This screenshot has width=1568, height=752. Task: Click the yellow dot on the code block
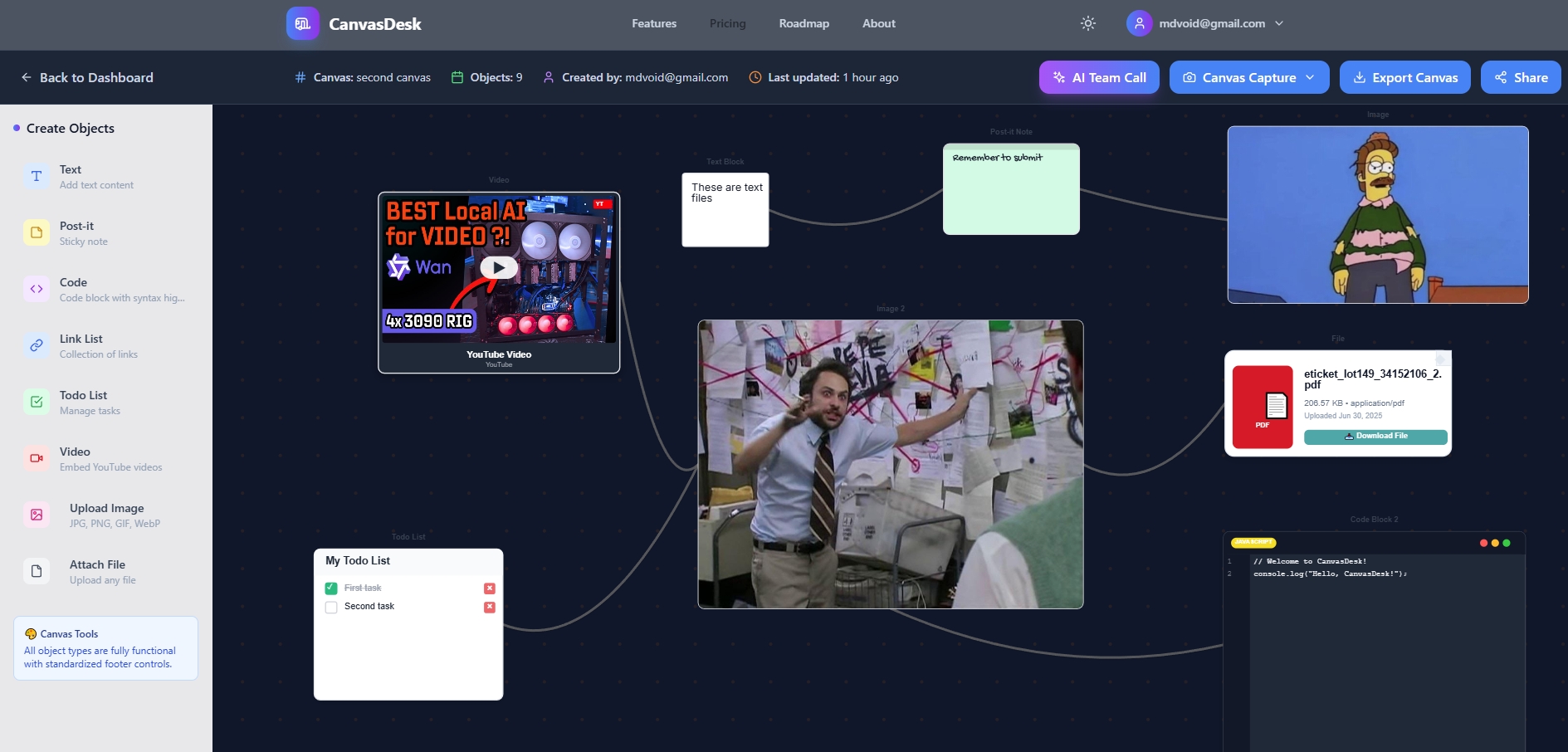[x=1495, y=543]
